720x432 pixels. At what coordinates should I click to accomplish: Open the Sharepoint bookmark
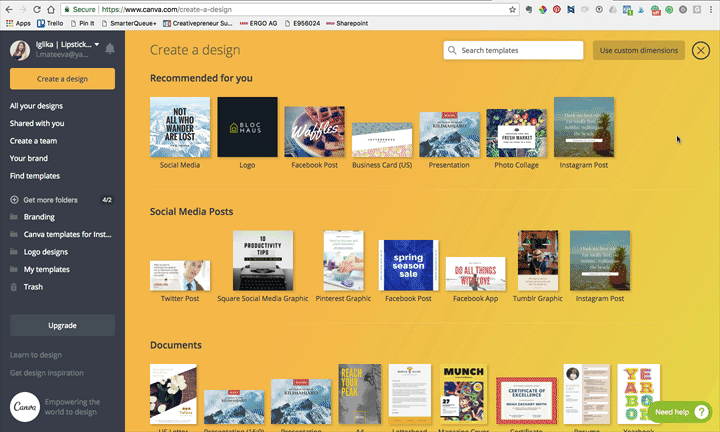(347, 23)
